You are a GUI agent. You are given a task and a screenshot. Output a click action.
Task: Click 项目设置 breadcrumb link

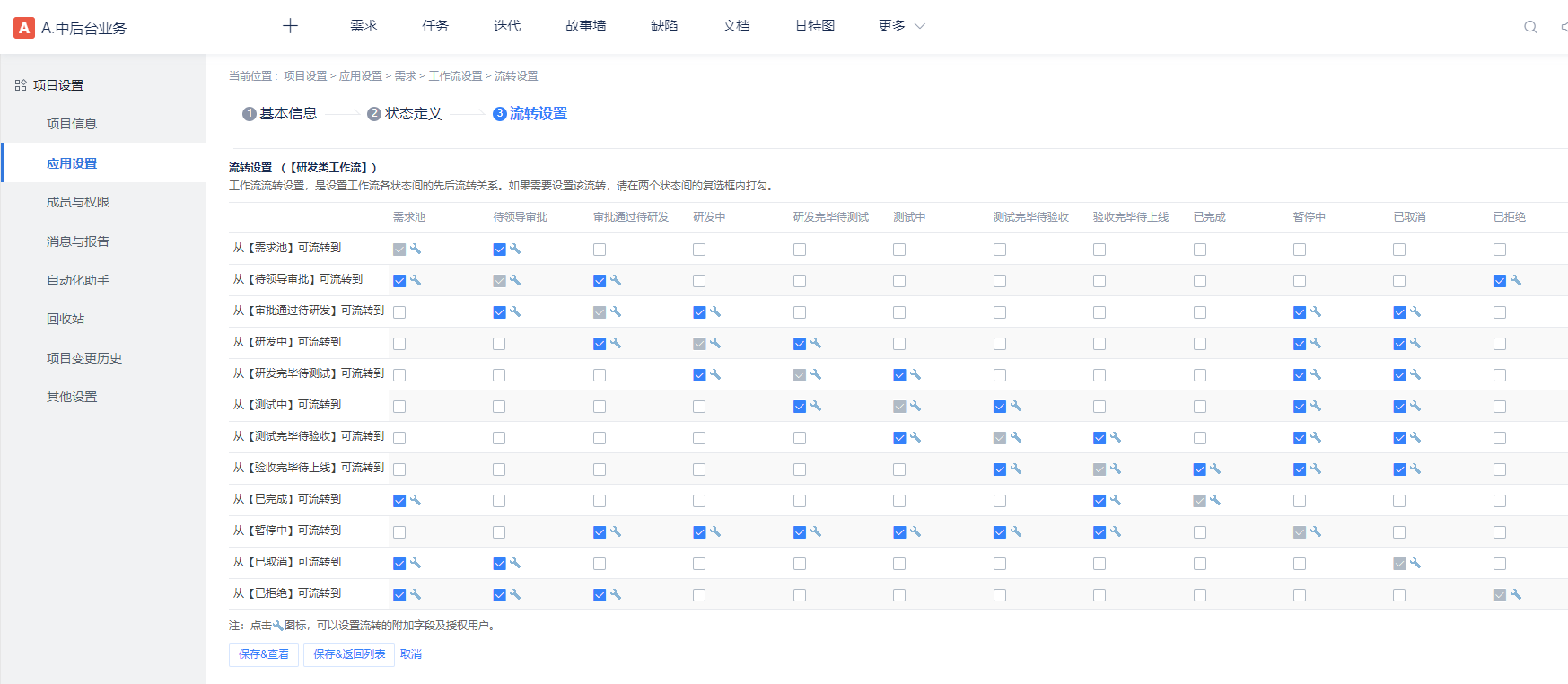pos(306,76)
